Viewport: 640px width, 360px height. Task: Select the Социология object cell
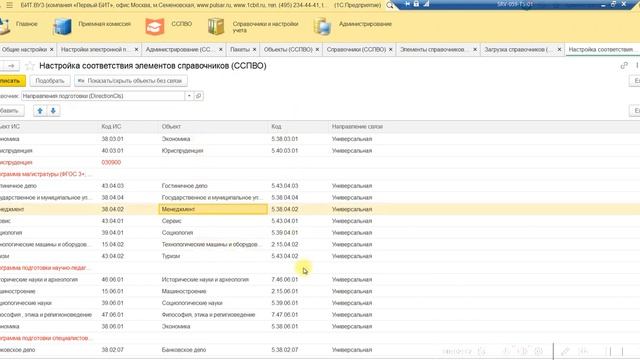(213, 233)
